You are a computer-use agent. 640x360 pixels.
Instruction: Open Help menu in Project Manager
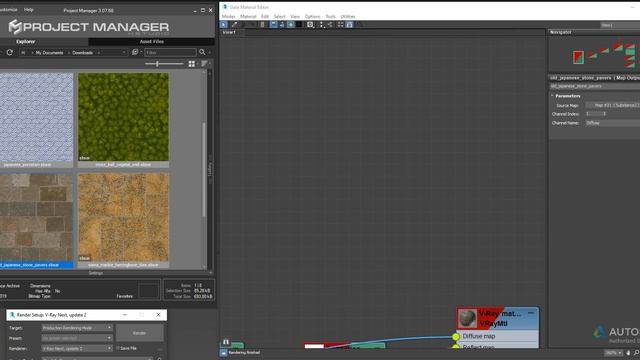click(29, 10)
